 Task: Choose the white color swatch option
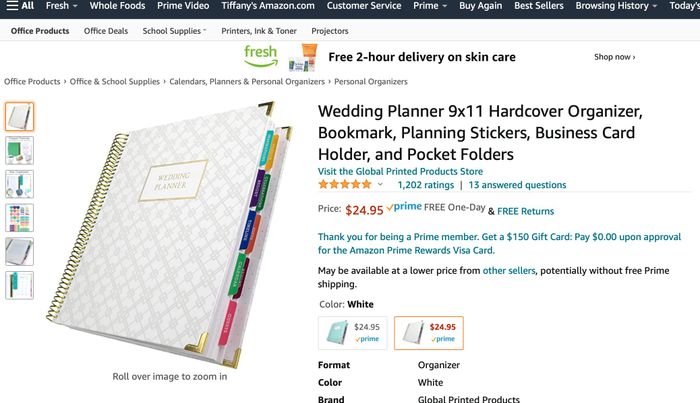click(x=428, y=333)
